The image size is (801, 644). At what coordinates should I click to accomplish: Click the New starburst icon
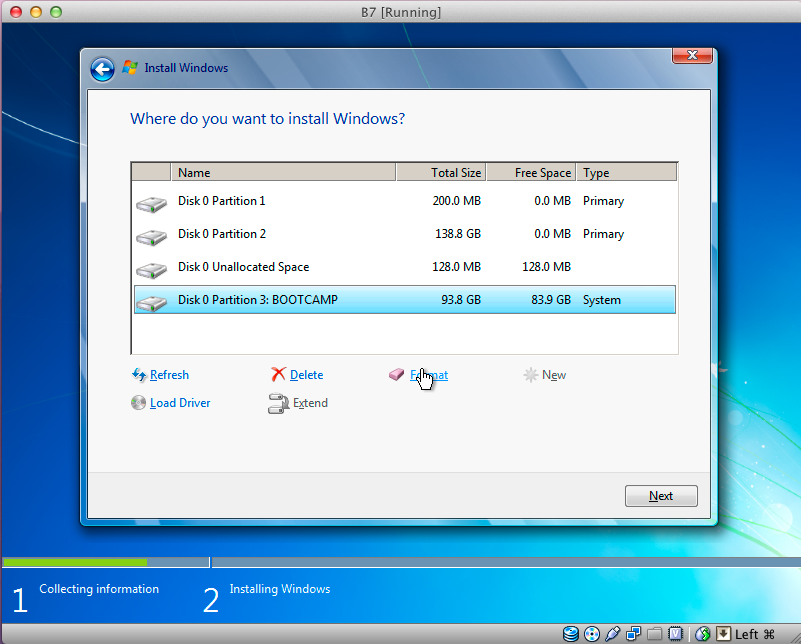(x=531, y=375)
